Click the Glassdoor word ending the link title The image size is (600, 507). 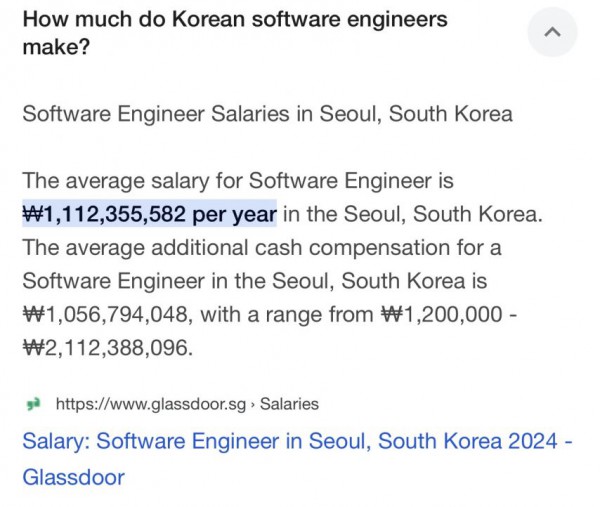(73, 477)
